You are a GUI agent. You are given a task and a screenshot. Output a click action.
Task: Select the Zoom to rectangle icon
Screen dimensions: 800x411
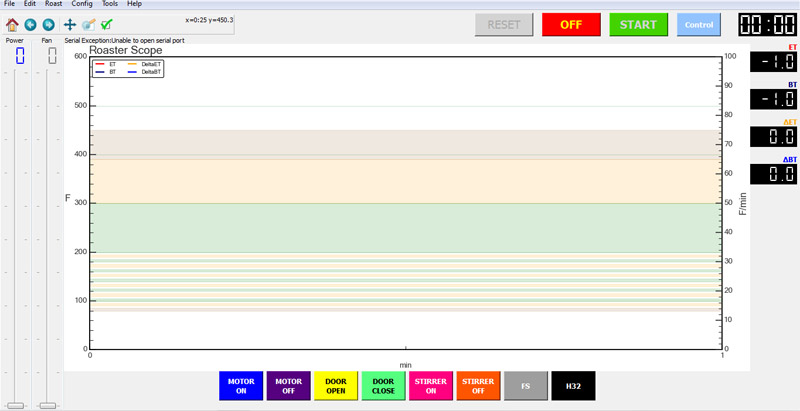point(89,24)
